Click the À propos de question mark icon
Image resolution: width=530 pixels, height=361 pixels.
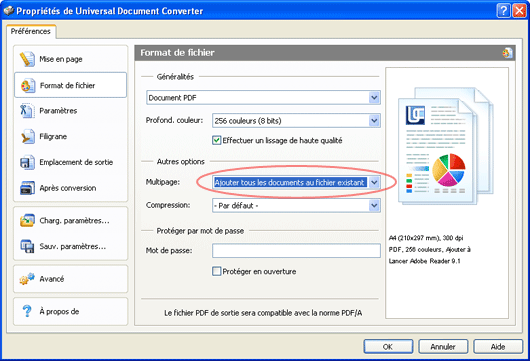click(27, 311)
